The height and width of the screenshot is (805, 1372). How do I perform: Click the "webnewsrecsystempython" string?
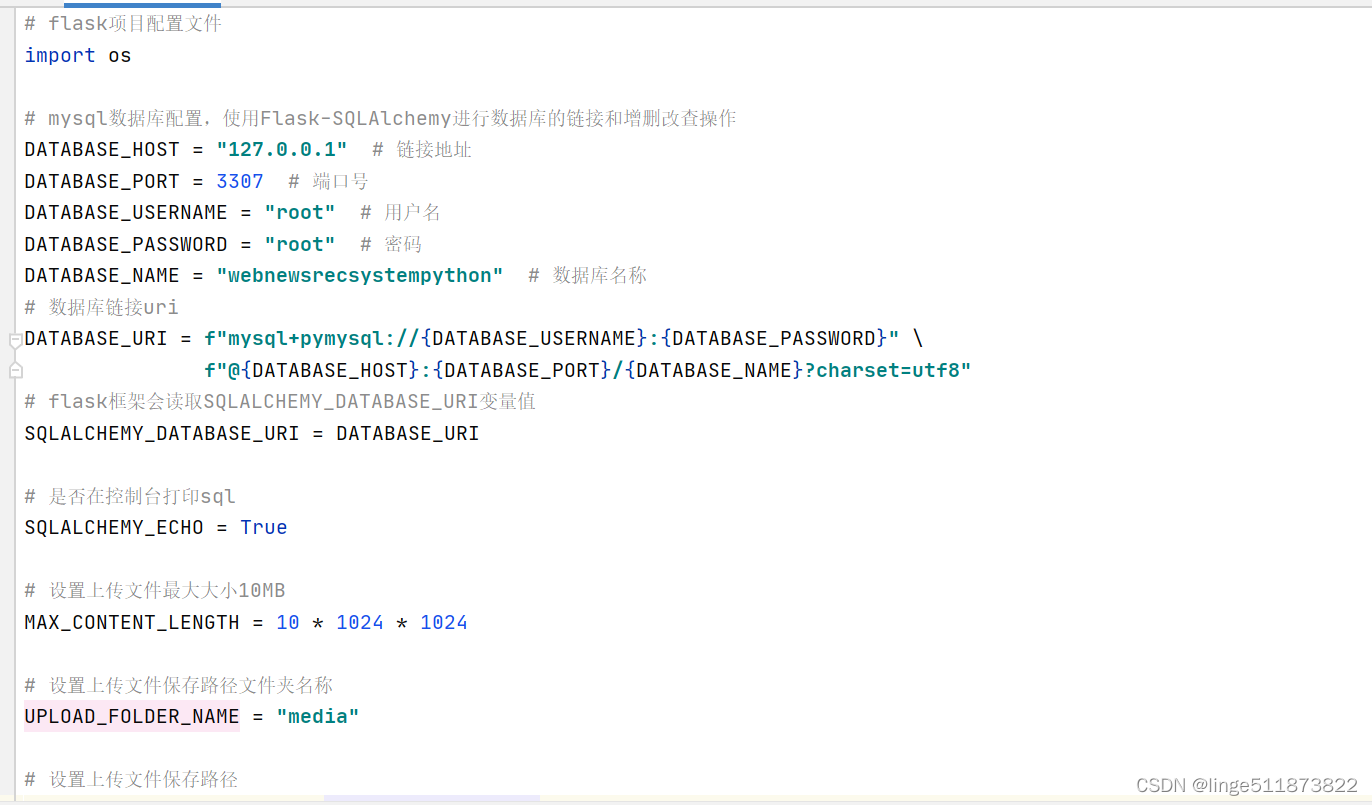[360, 275]
